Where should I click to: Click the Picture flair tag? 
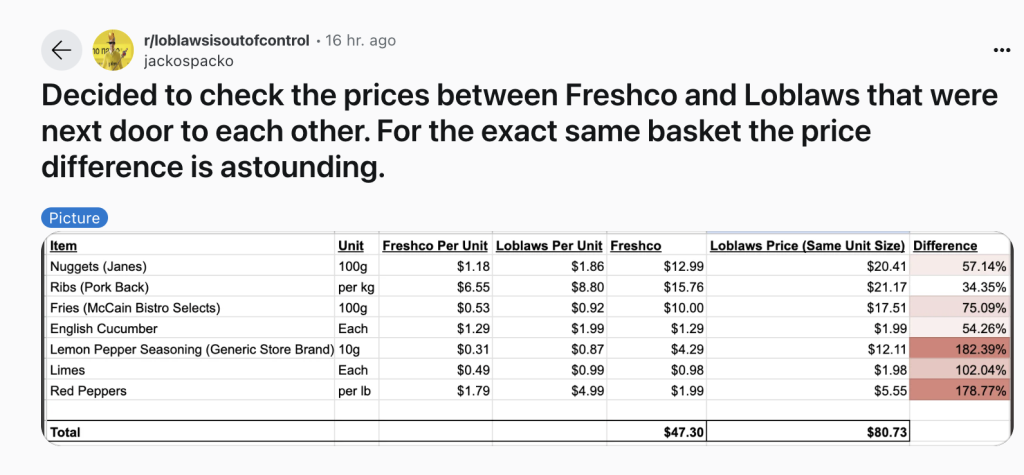pyautogui.click(x=74, y=218)
